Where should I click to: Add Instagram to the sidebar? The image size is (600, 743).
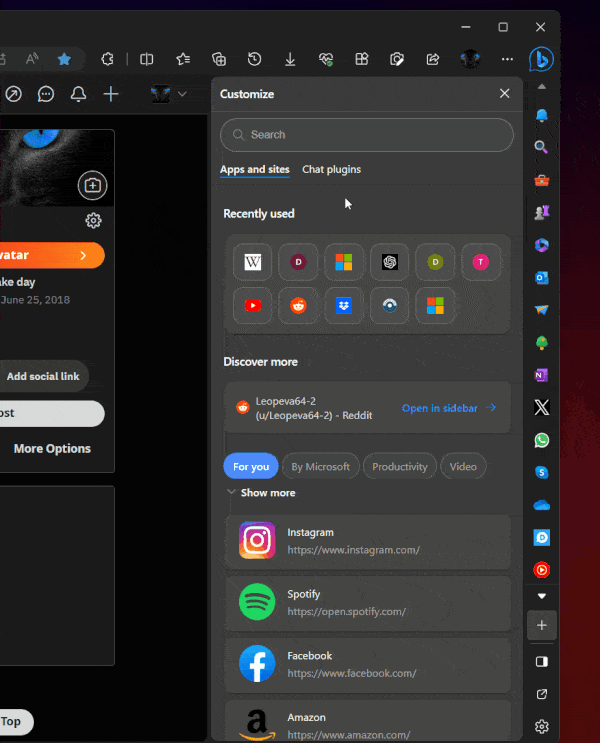coord(368,541)
